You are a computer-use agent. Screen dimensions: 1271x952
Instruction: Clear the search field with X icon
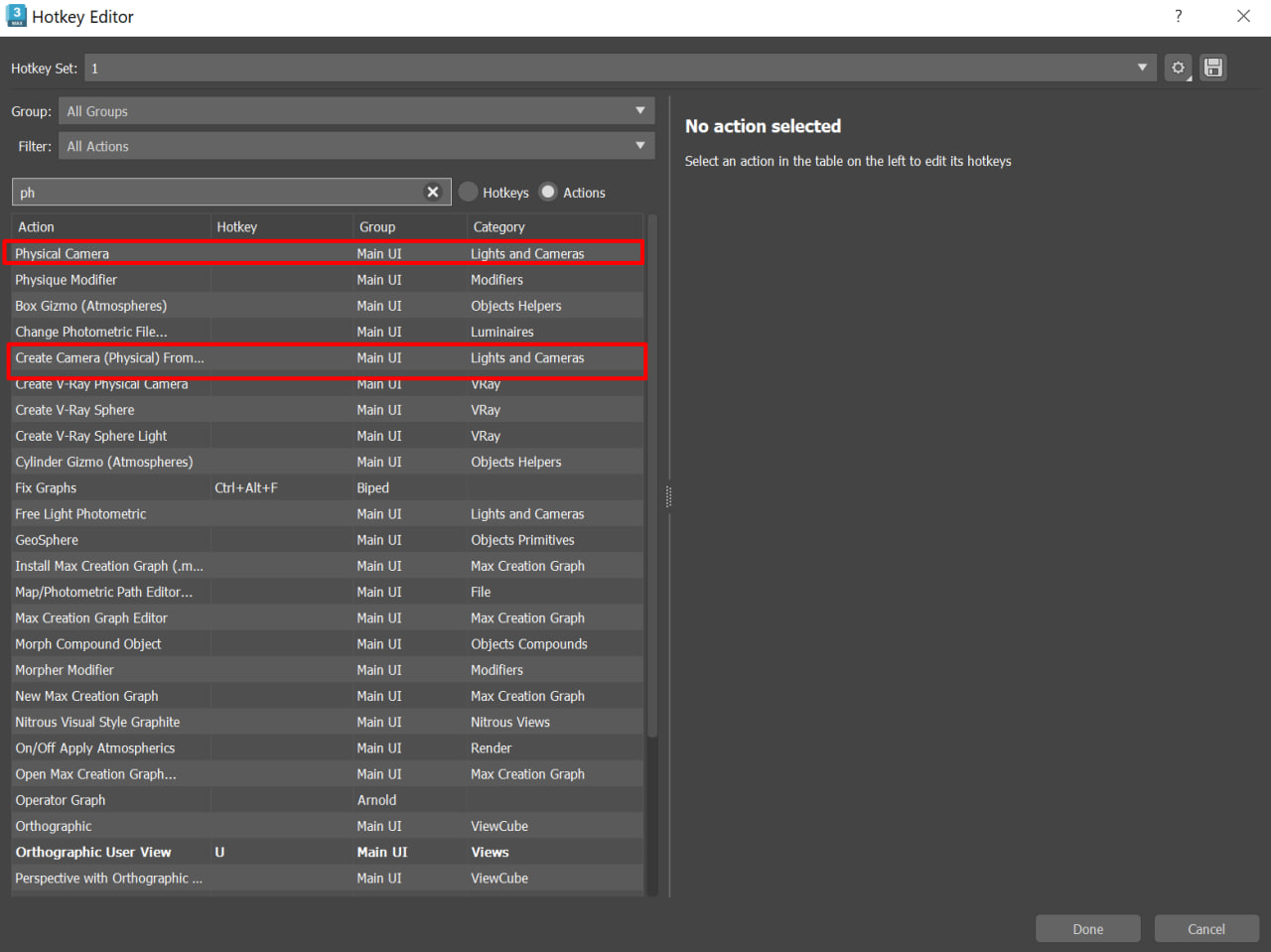433,193
